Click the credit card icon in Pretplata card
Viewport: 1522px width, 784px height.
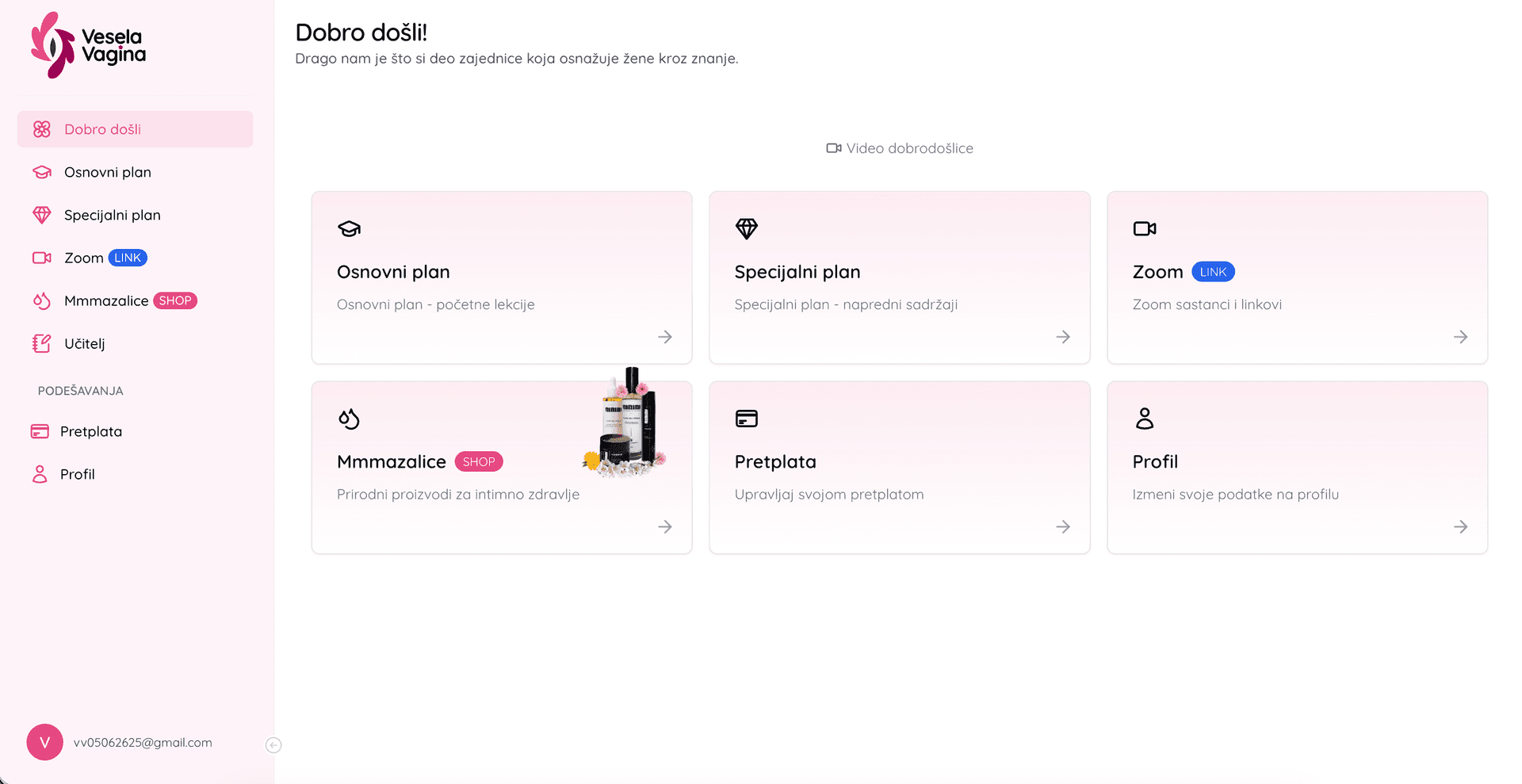pyautogui.click(x=747, y=419)
